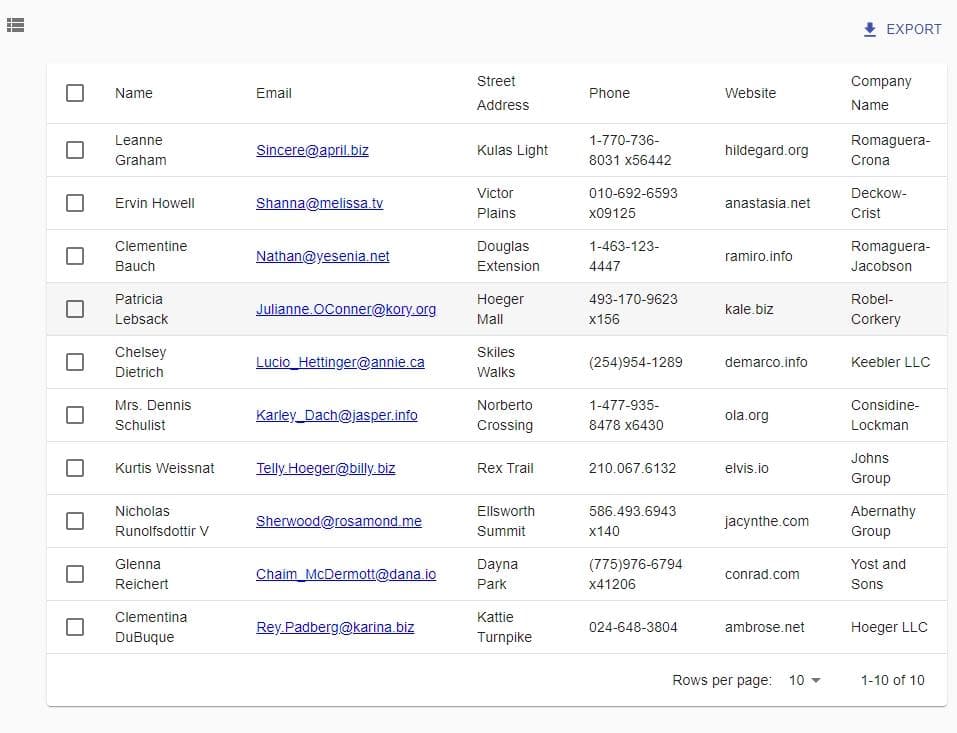Toggle the select-all header checkbox
The image size is (957, 733).
click(x=75, y=93)
